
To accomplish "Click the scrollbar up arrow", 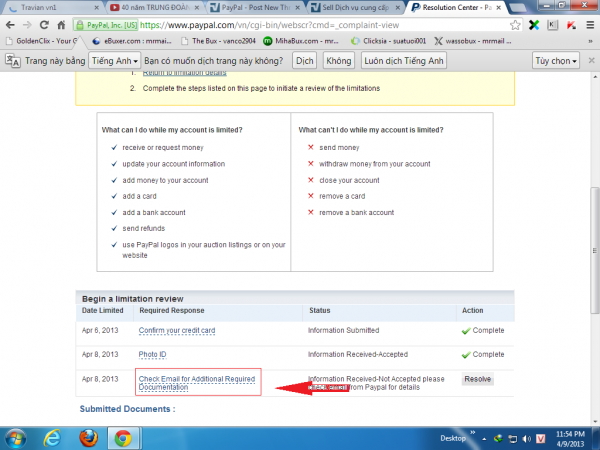I will tap(594, 77).
